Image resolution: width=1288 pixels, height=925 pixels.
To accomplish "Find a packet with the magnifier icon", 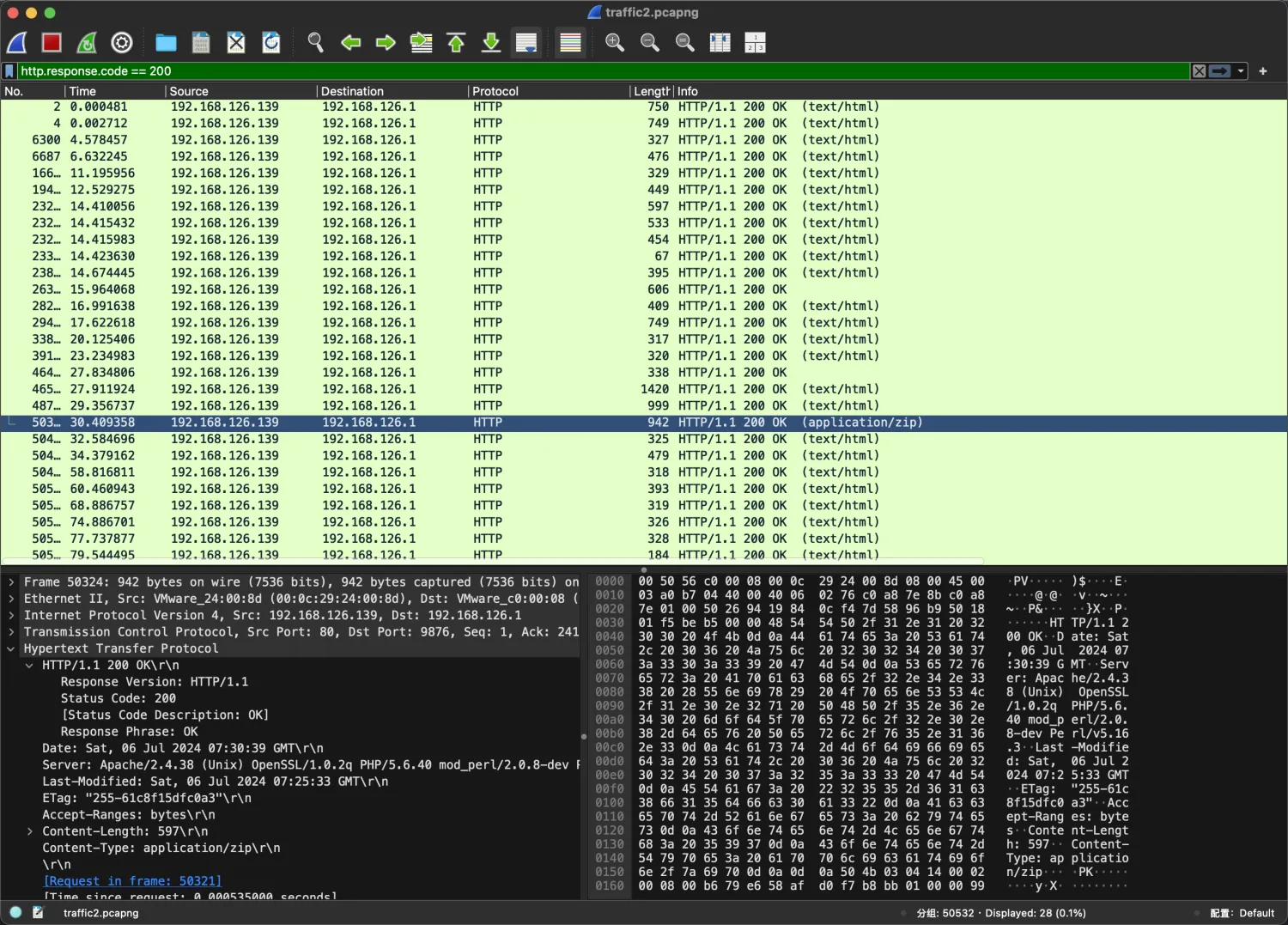I will (315, 42).
